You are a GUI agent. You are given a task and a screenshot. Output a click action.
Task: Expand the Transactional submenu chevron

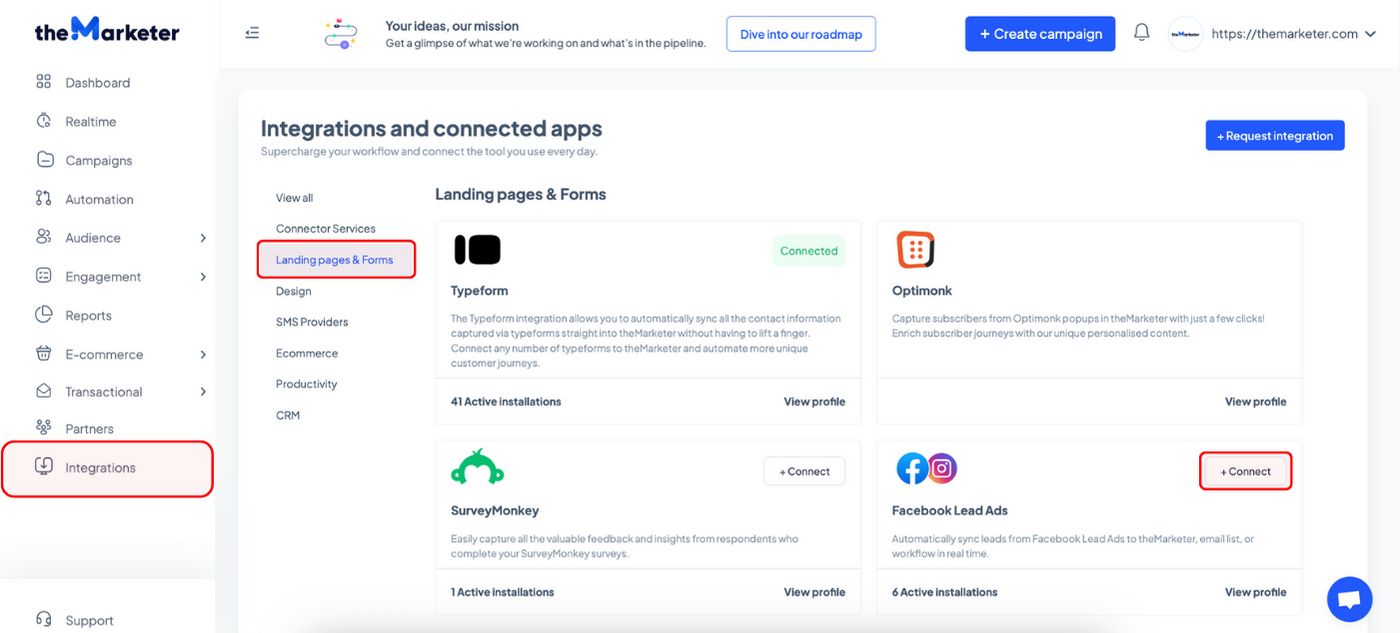(x=203, y=392)
